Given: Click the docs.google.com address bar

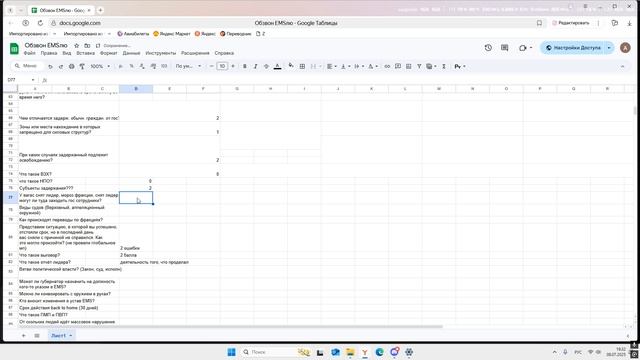Looking at the screenshot, I should point(80,23).
